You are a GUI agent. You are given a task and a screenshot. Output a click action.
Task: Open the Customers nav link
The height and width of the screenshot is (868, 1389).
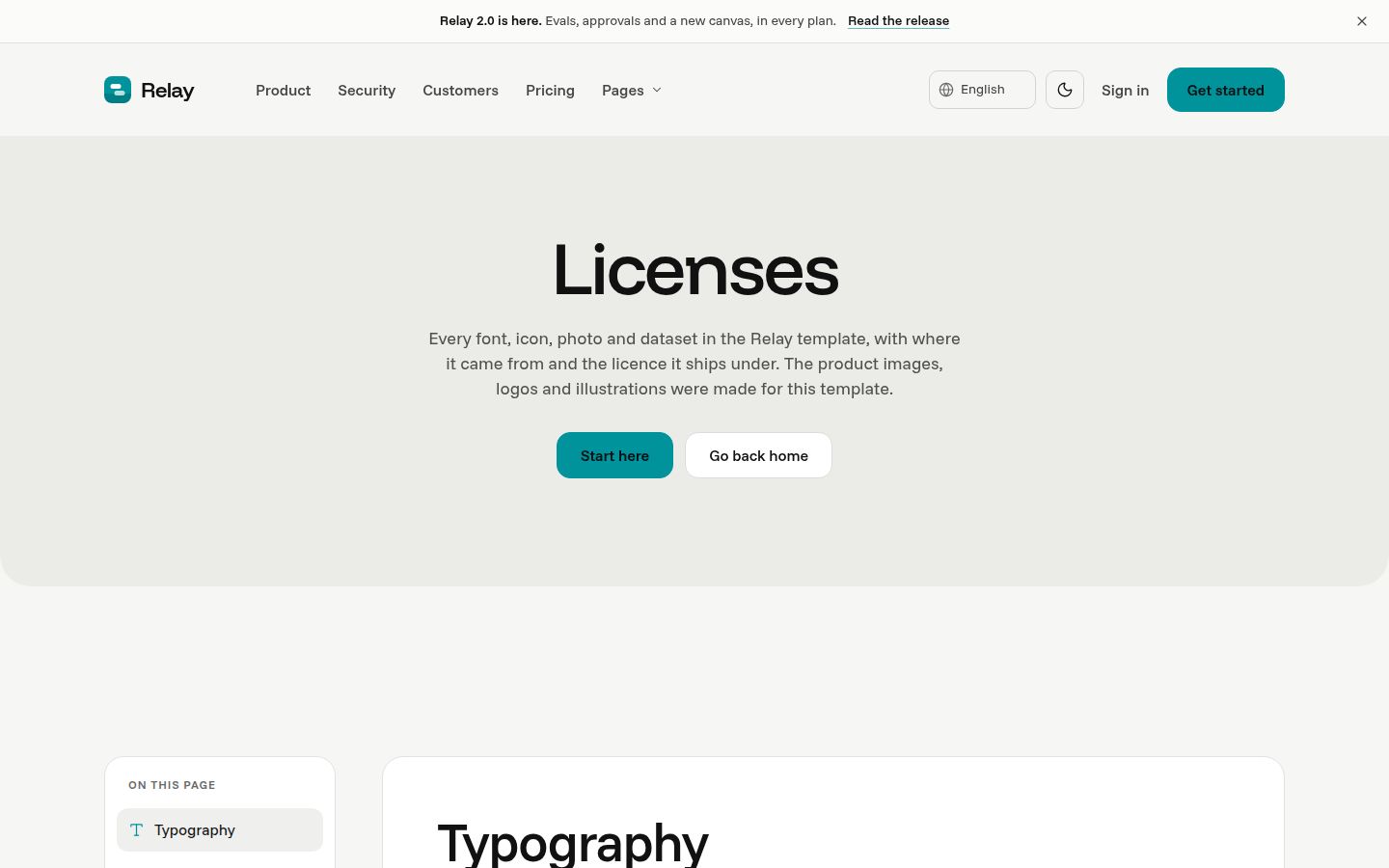pyautogui.click(x=460, y=90)
